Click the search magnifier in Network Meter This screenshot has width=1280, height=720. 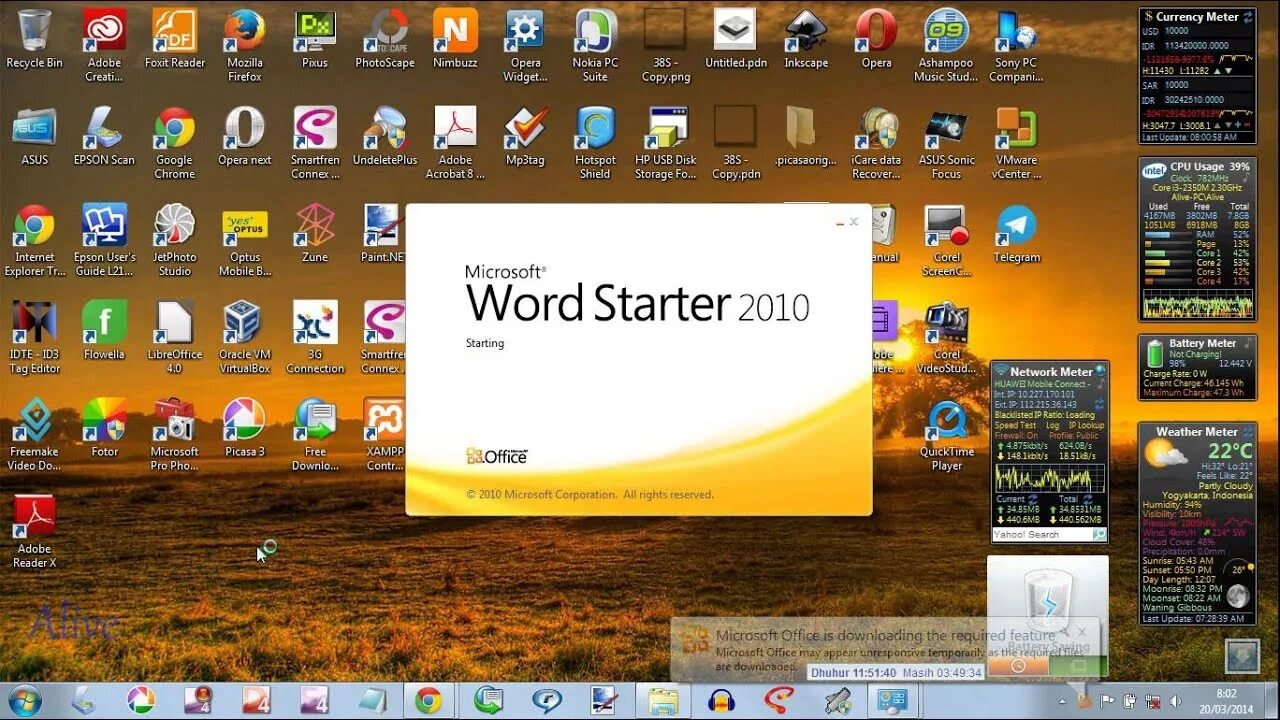1100,534
